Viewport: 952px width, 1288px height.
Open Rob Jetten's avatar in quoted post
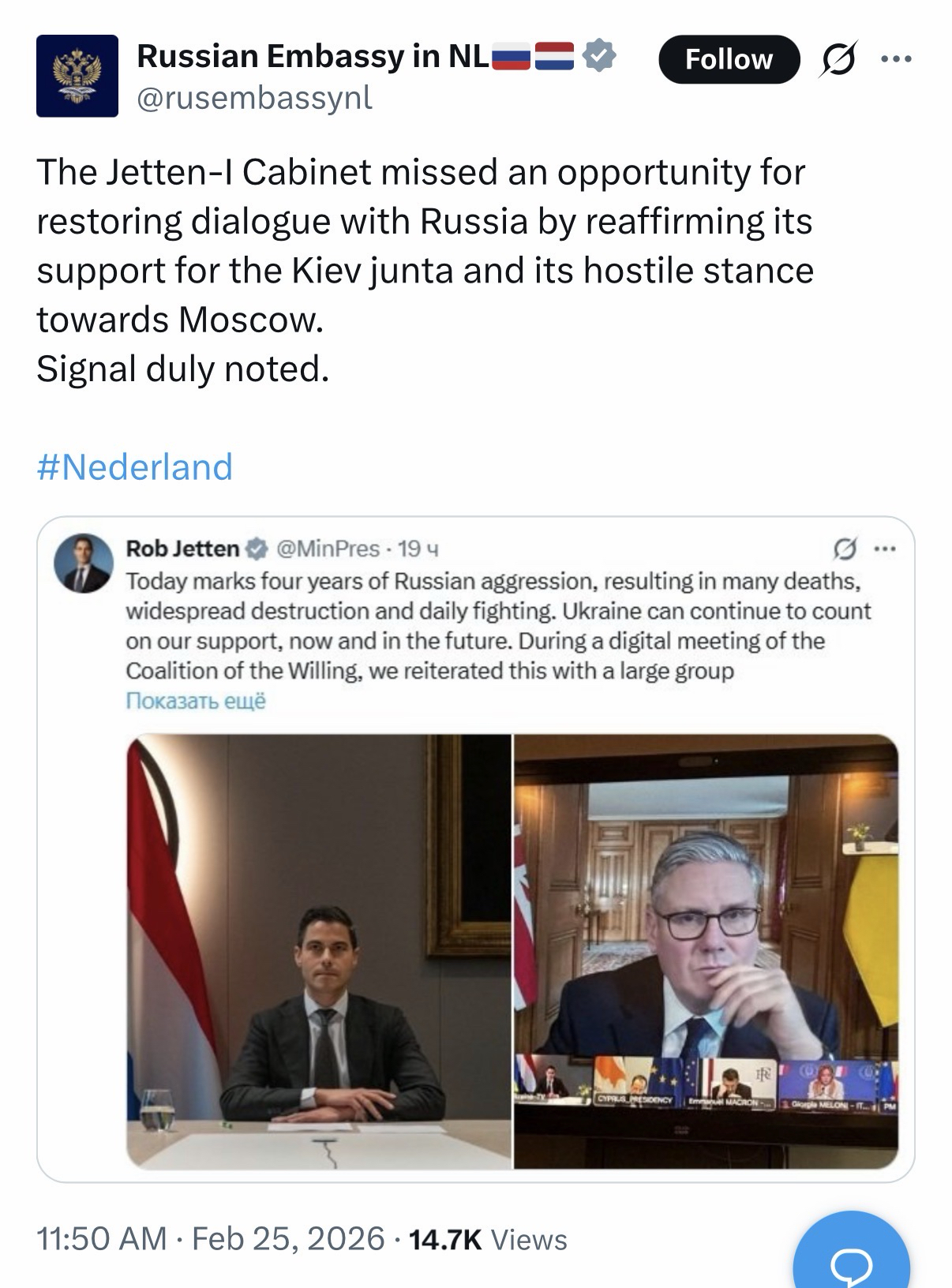82,562
